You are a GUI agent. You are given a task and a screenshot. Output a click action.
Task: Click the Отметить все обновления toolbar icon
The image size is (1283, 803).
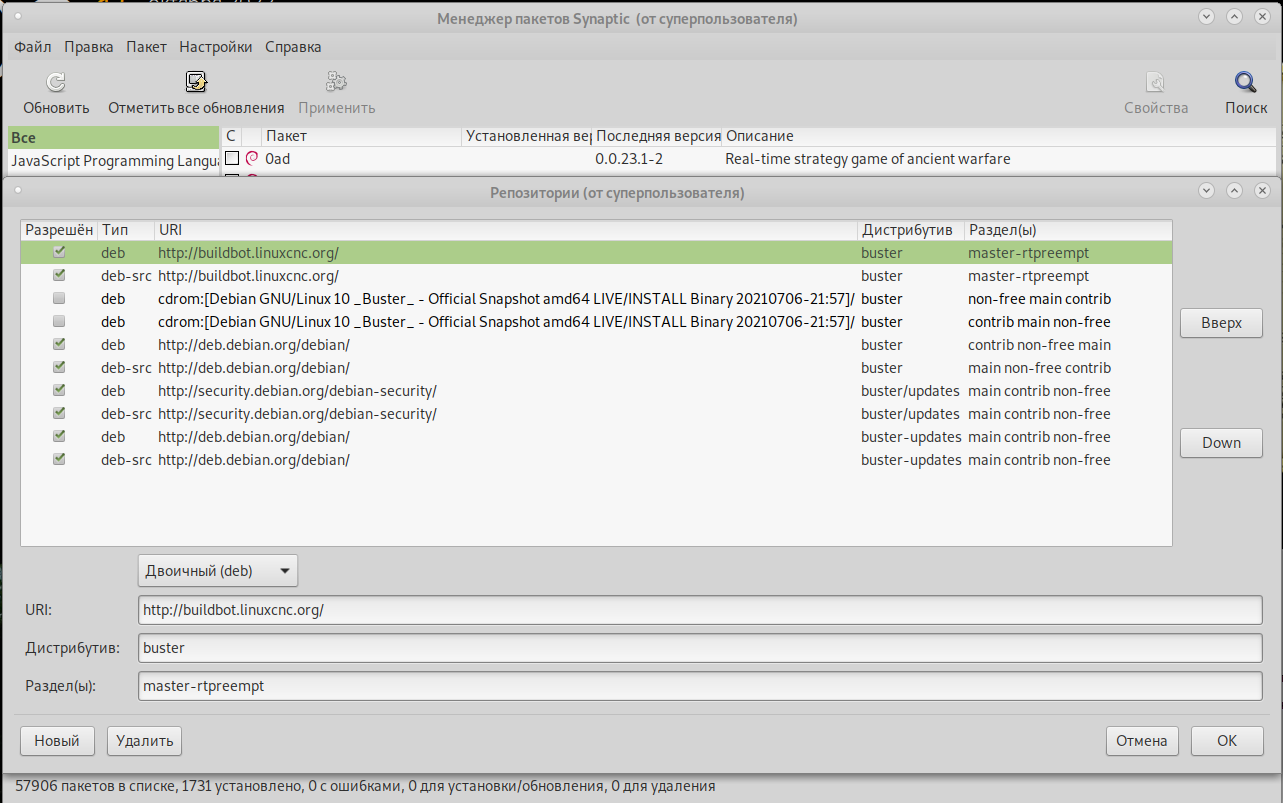click(196, 82)
